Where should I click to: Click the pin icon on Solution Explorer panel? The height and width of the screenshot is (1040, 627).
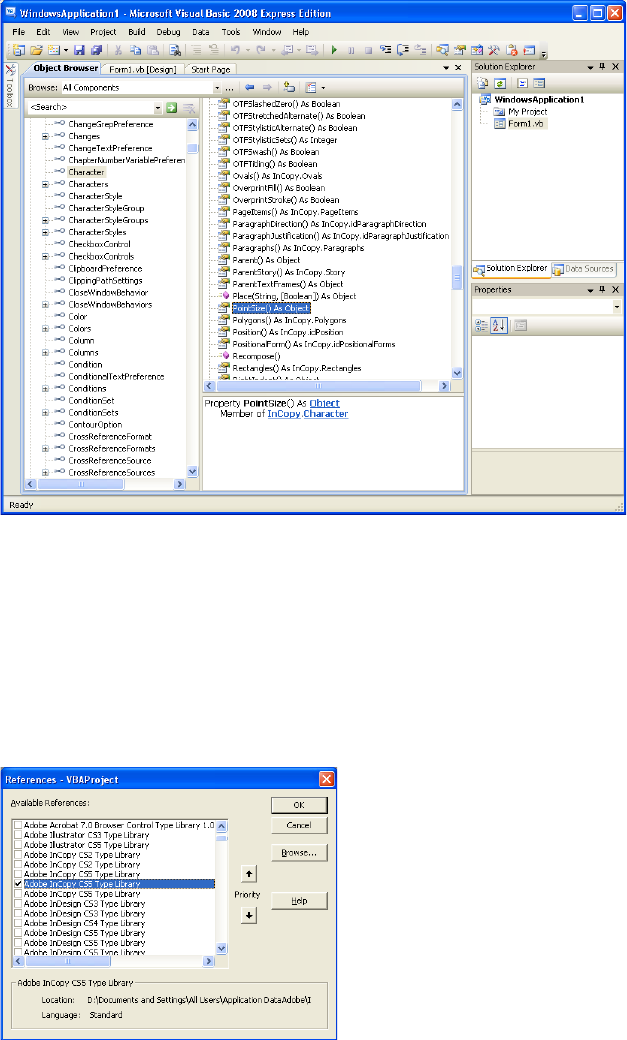603,67
